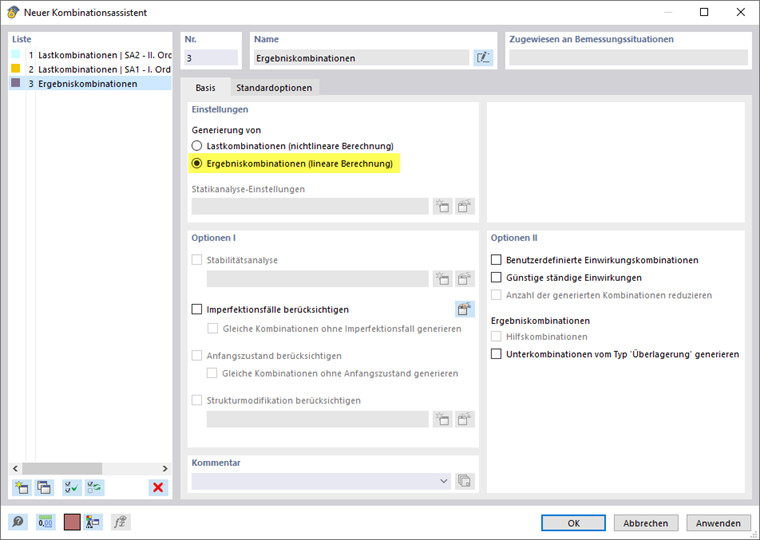Toggle Stabilitätsanalyse checkbox
This screenshot has width=760, height=540.
click(x=196, y=260)
